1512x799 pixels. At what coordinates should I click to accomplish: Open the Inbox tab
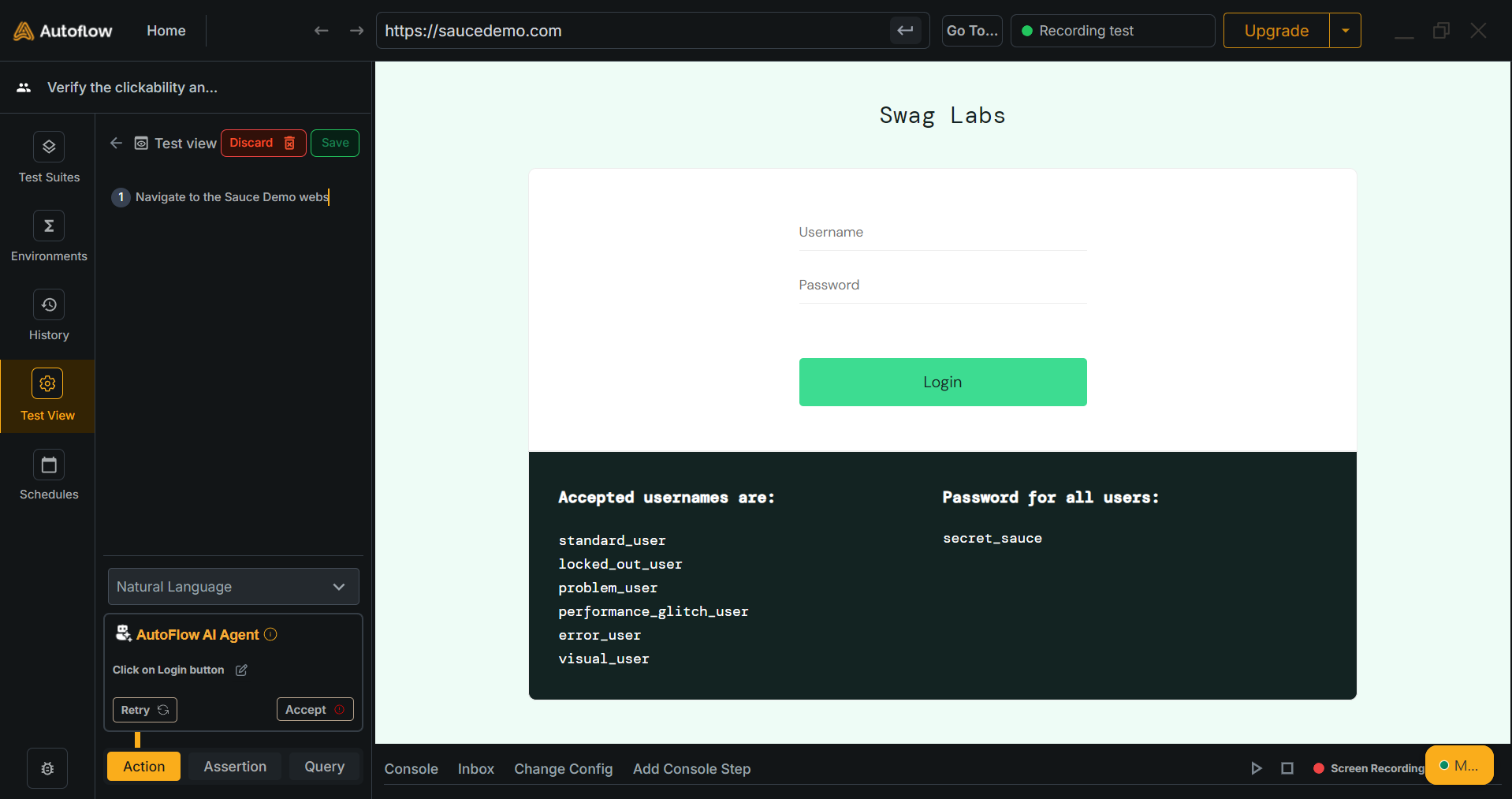coord(476,769)
